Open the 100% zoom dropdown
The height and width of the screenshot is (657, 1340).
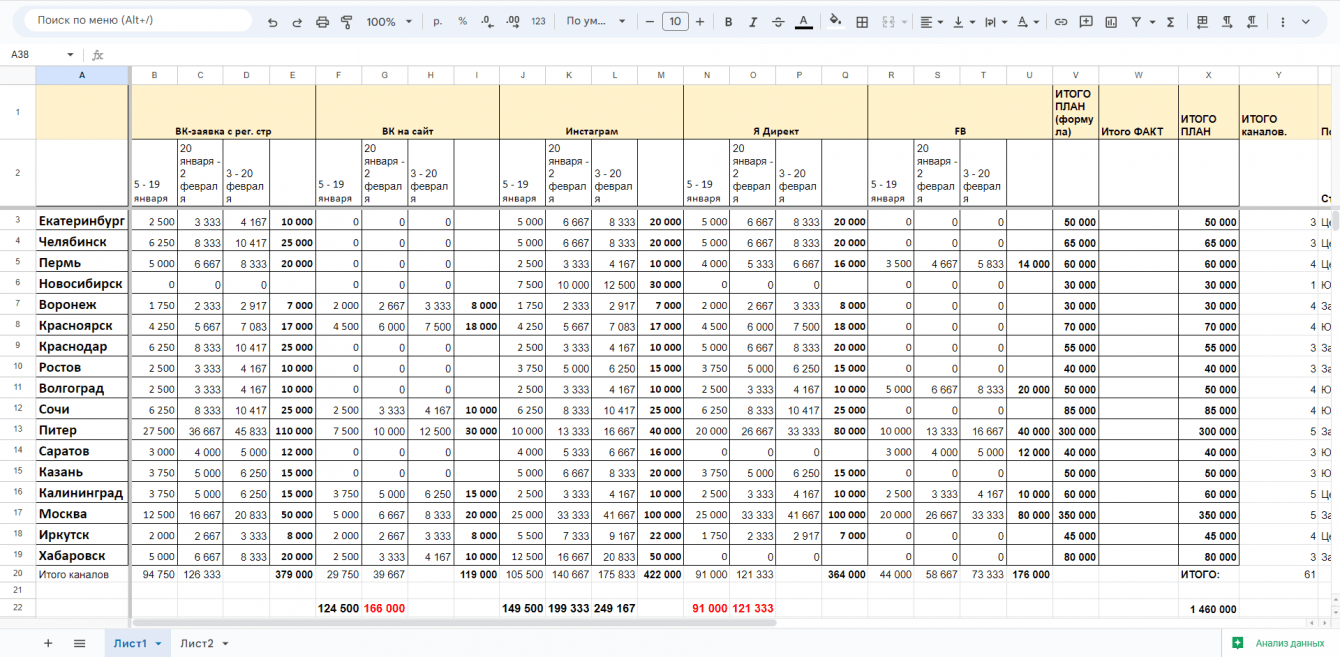[x=388, y=22]
